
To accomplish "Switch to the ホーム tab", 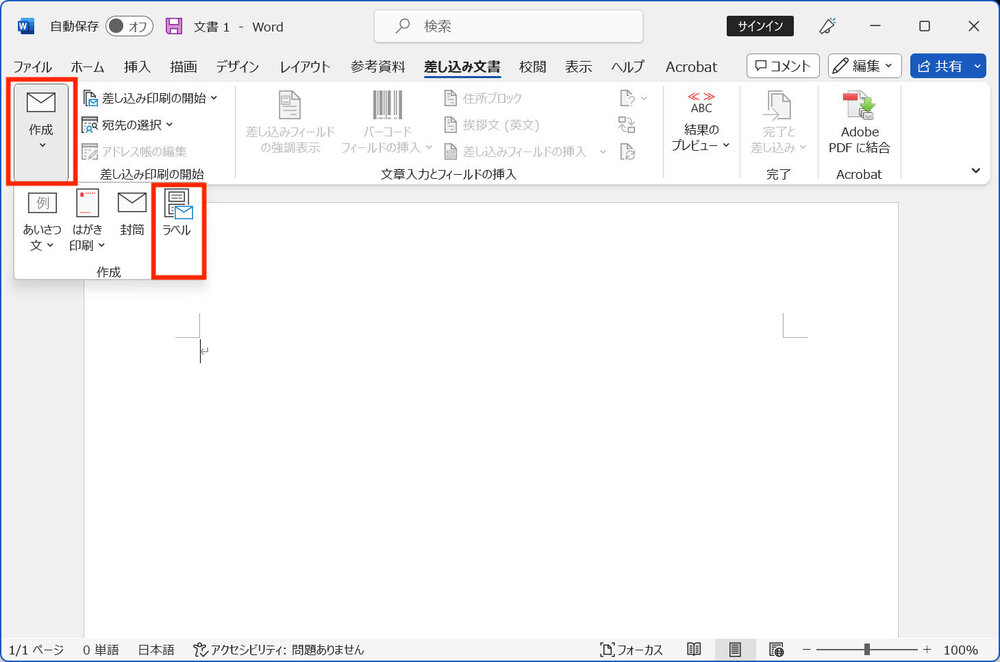I will click(87, 67).
